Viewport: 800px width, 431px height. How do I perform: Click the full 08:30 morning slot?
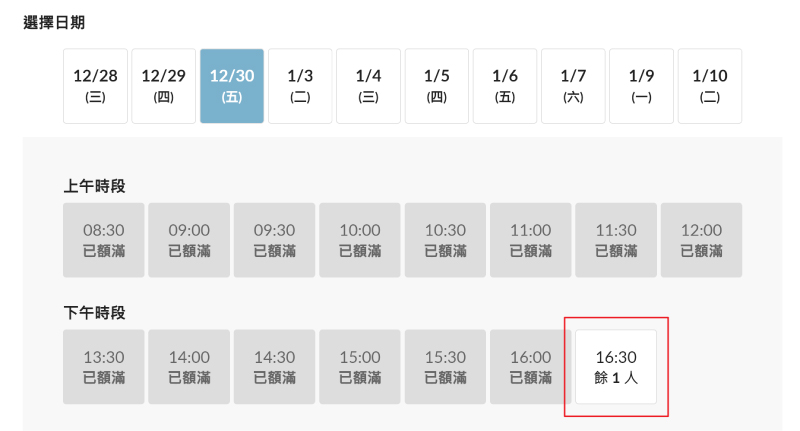[104, 240]
